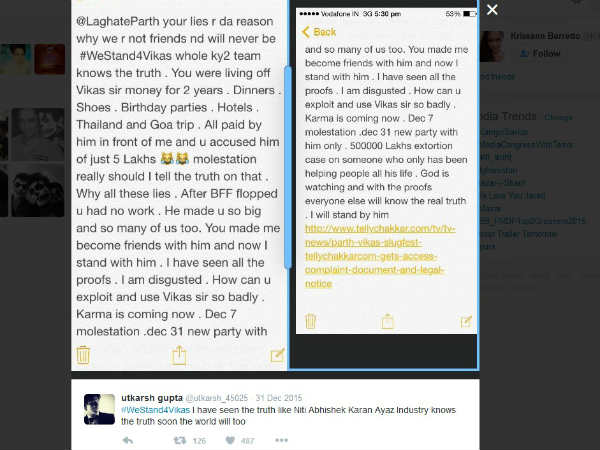Click share icon in right note screenshot
The height and width of the screenshot is (450, 600).
(387, 321)
